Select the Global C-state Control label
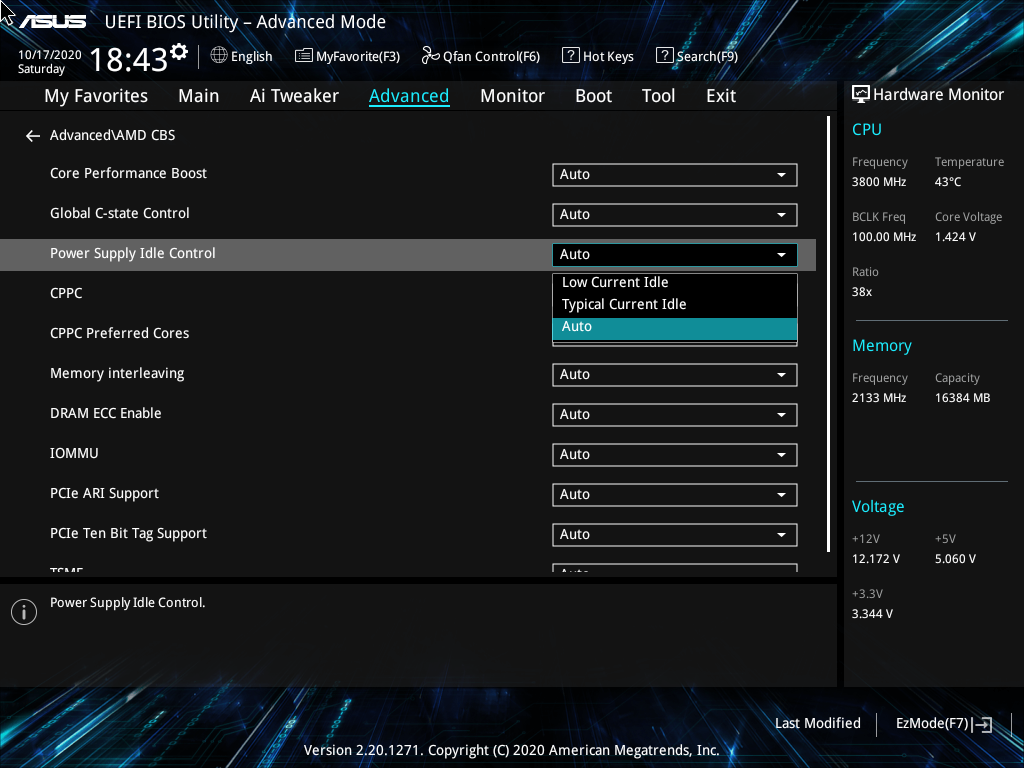The width and height of the screenshot is (1024, 768). pyautogui.click(x=120, y=213)
